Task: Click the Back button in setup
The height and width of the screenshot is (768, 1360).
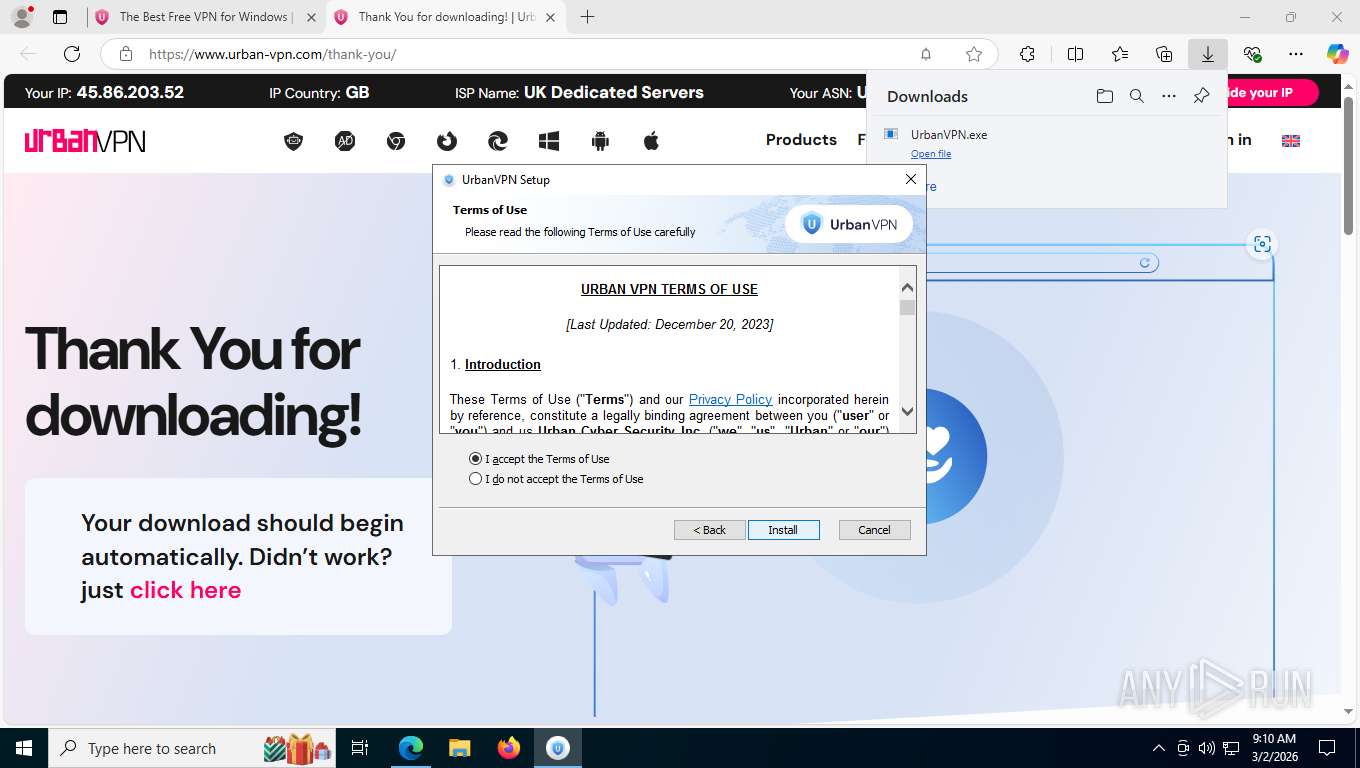Action: pyautogui.click(x=709, y=530)
